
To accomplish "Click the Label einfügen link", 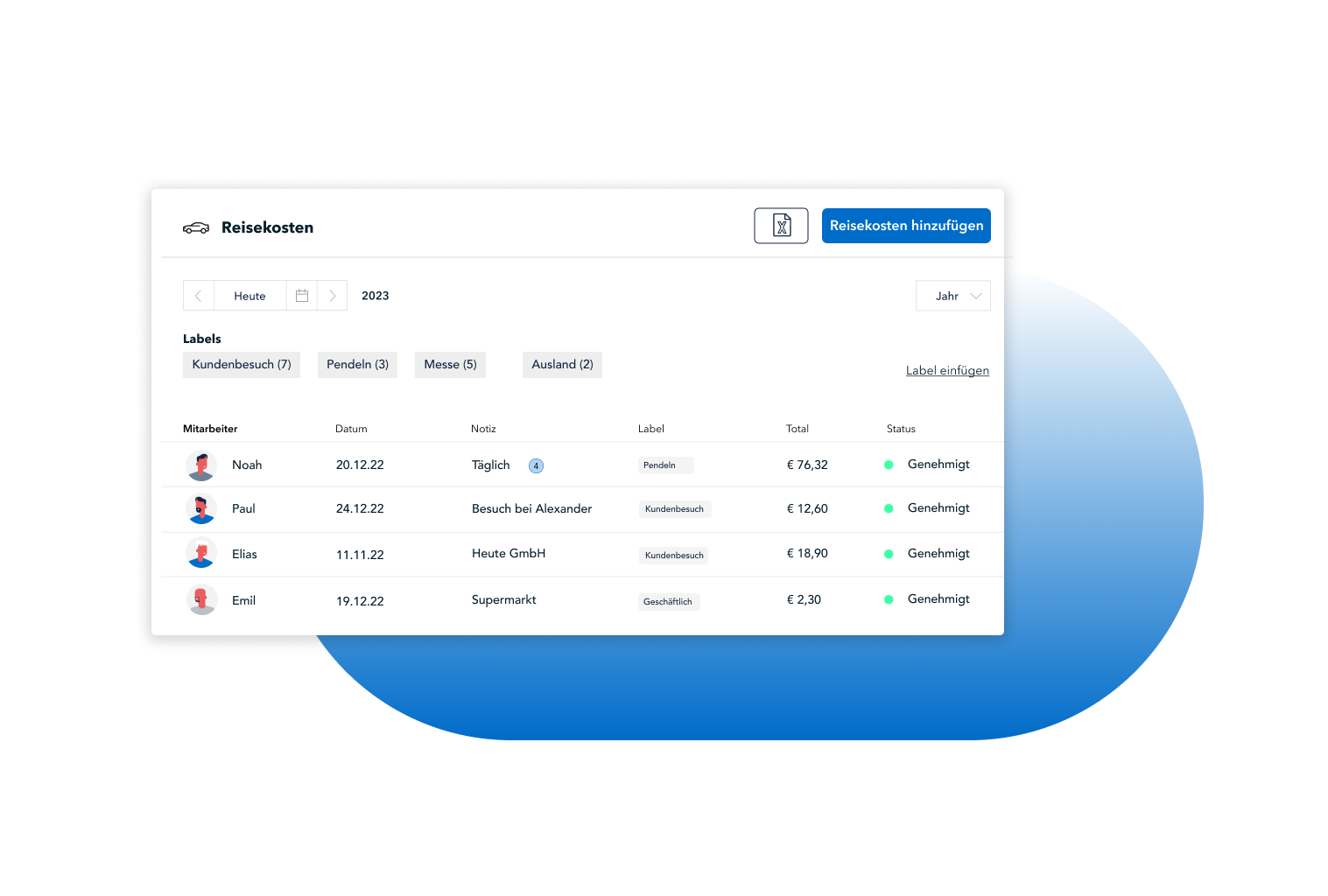I will pos(947,371).
